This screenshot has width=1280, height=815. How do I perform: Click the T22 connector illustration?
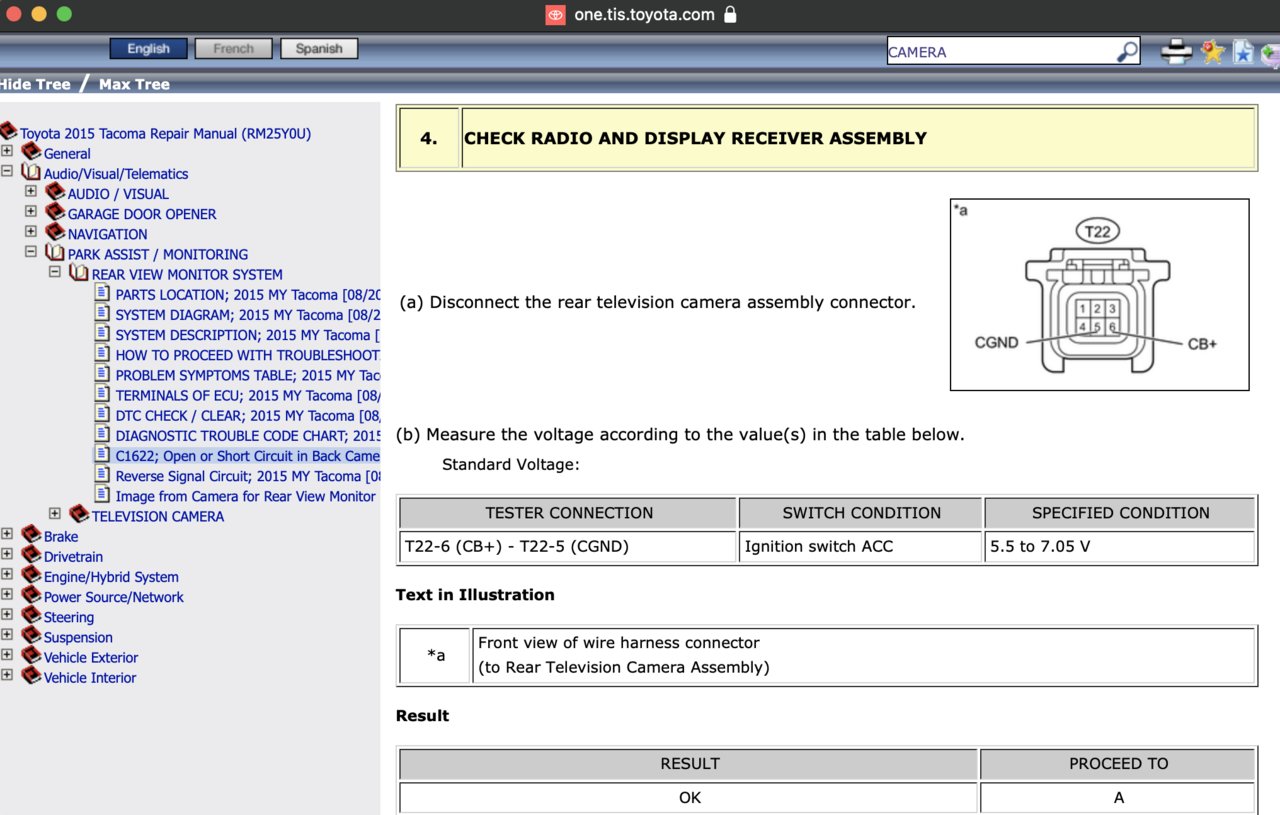(x=1099, y=294)
